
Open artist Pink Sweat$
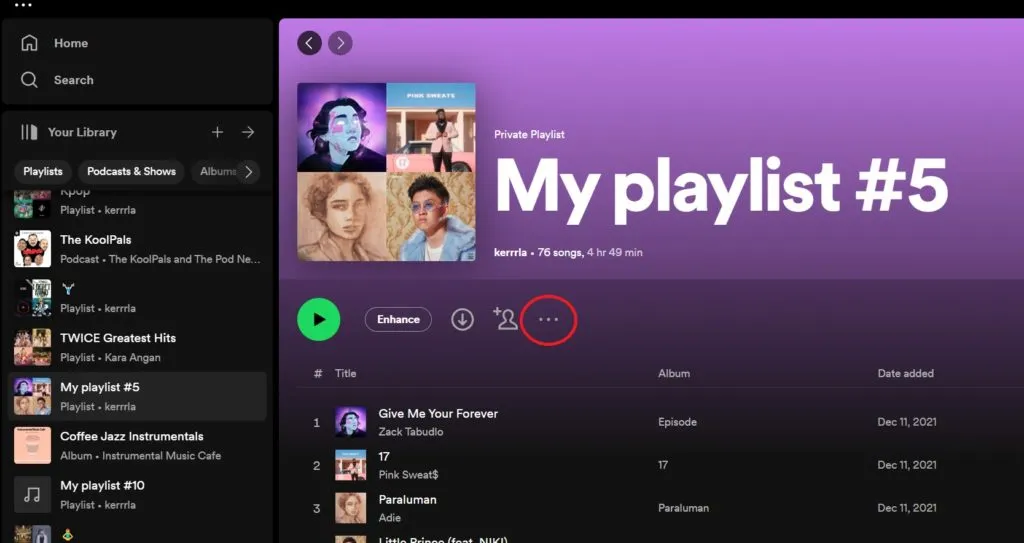click(x=409, y=475)
